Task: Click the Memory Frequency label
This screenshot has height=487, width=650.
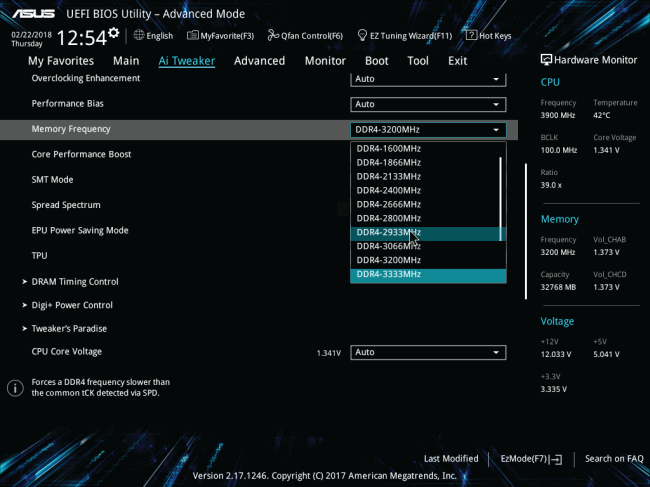Action: click(x=71, y=129)
